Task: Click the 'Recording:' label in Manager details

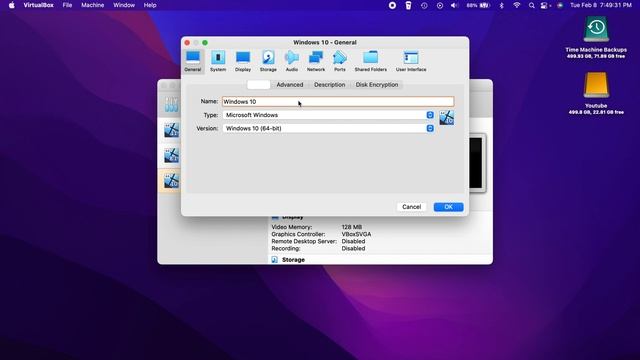Action: tap(286, 248)
